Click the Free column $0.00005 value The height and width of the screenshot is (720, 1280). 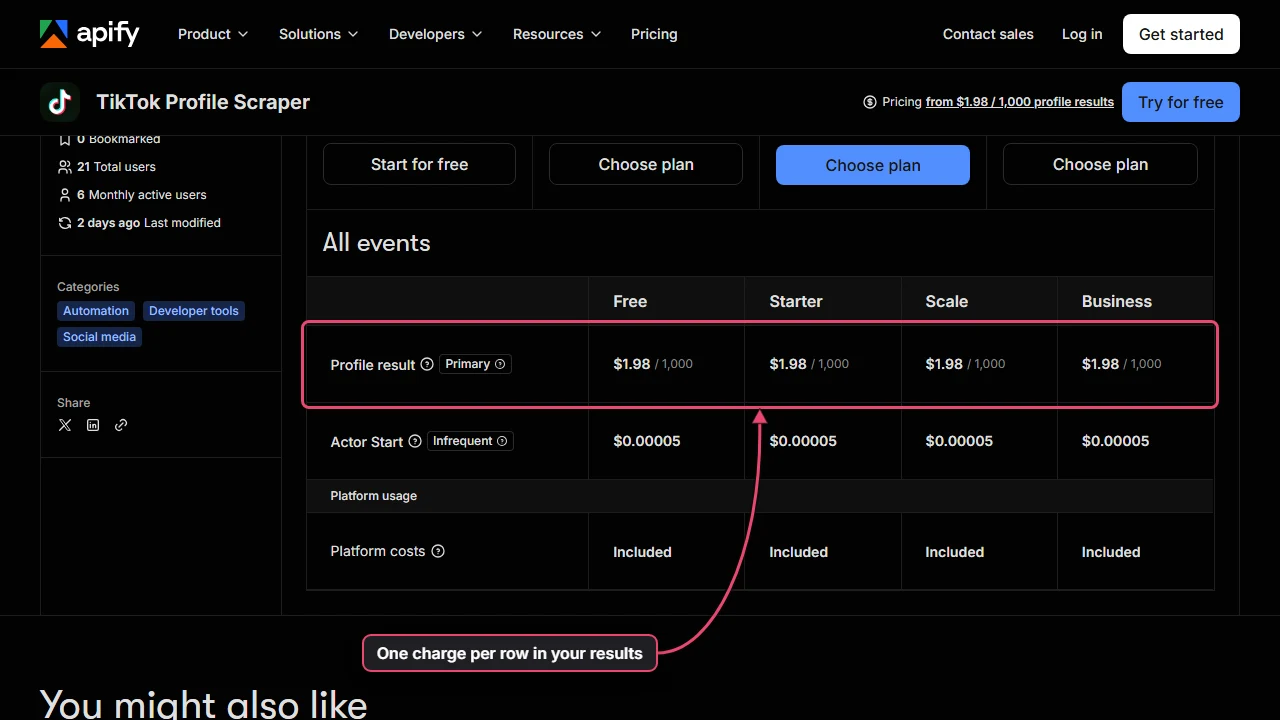tap(647, 441)
